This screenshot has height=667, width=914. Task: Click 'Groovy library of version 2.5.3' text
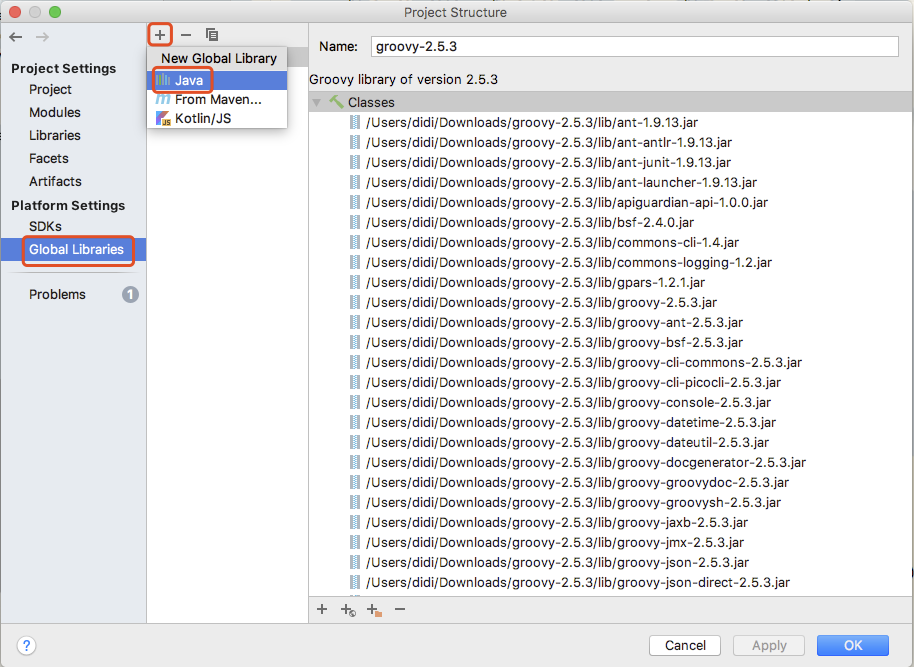pyautogui.click(x=403, y=79)
